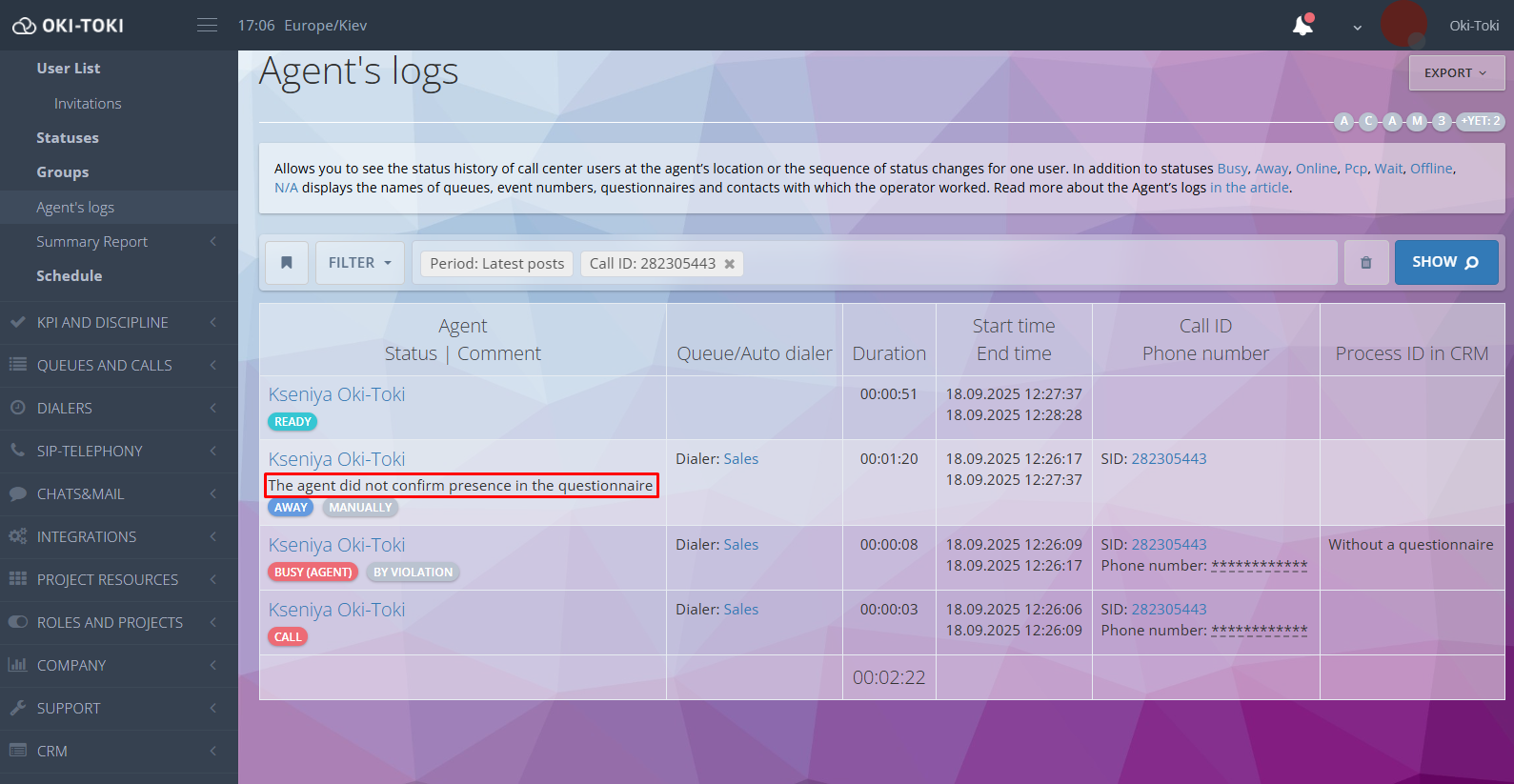Open the Statuses menu item
The height and width of the screenshot is (784, 1514).
point(68,138)
